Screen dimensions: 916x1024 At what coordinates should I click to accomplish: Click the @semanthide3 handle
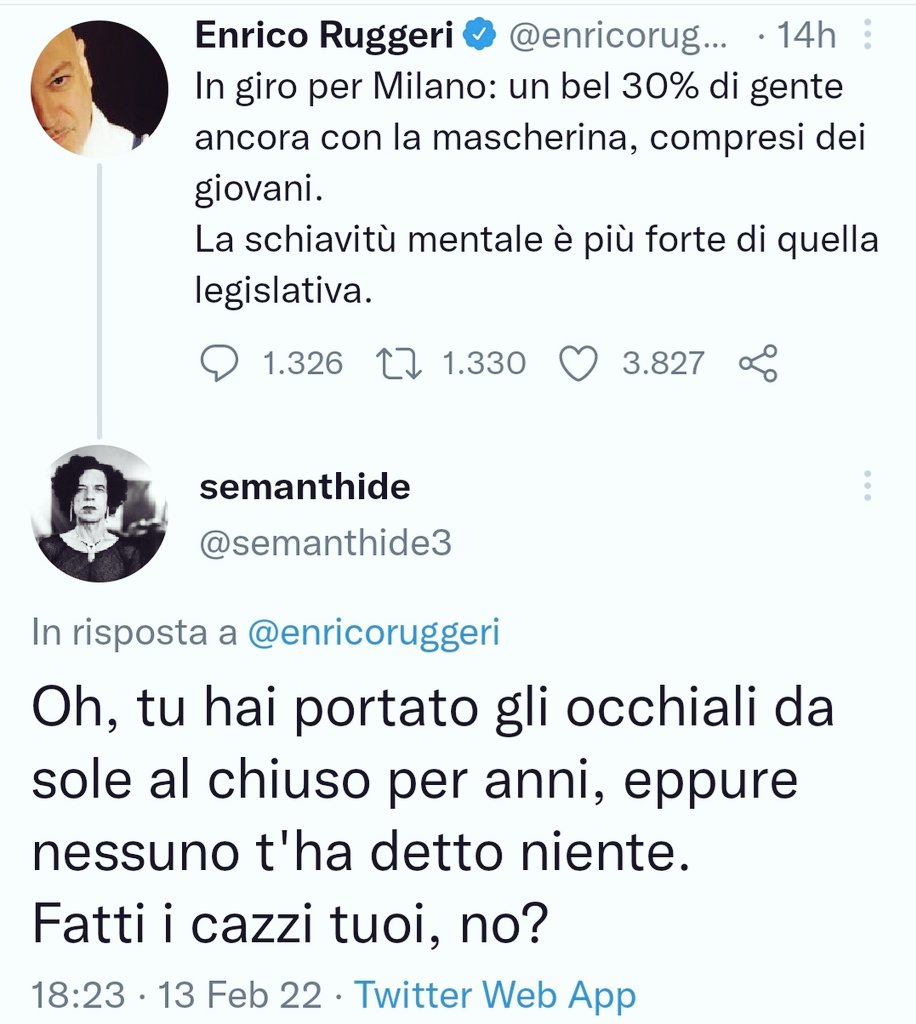(325, 542)
